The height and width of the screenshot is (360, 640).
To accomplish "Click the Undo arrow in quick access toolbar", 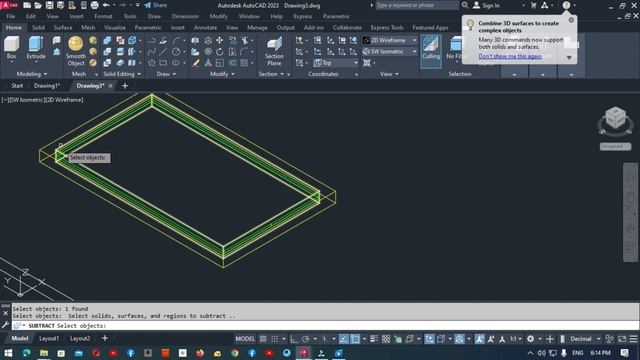I will click(x=106, y=5).
